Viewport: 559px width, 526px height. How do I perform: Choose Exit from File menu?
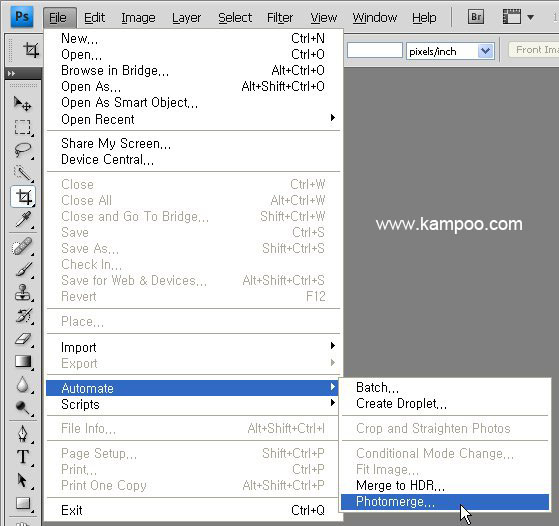coord(193,510)
